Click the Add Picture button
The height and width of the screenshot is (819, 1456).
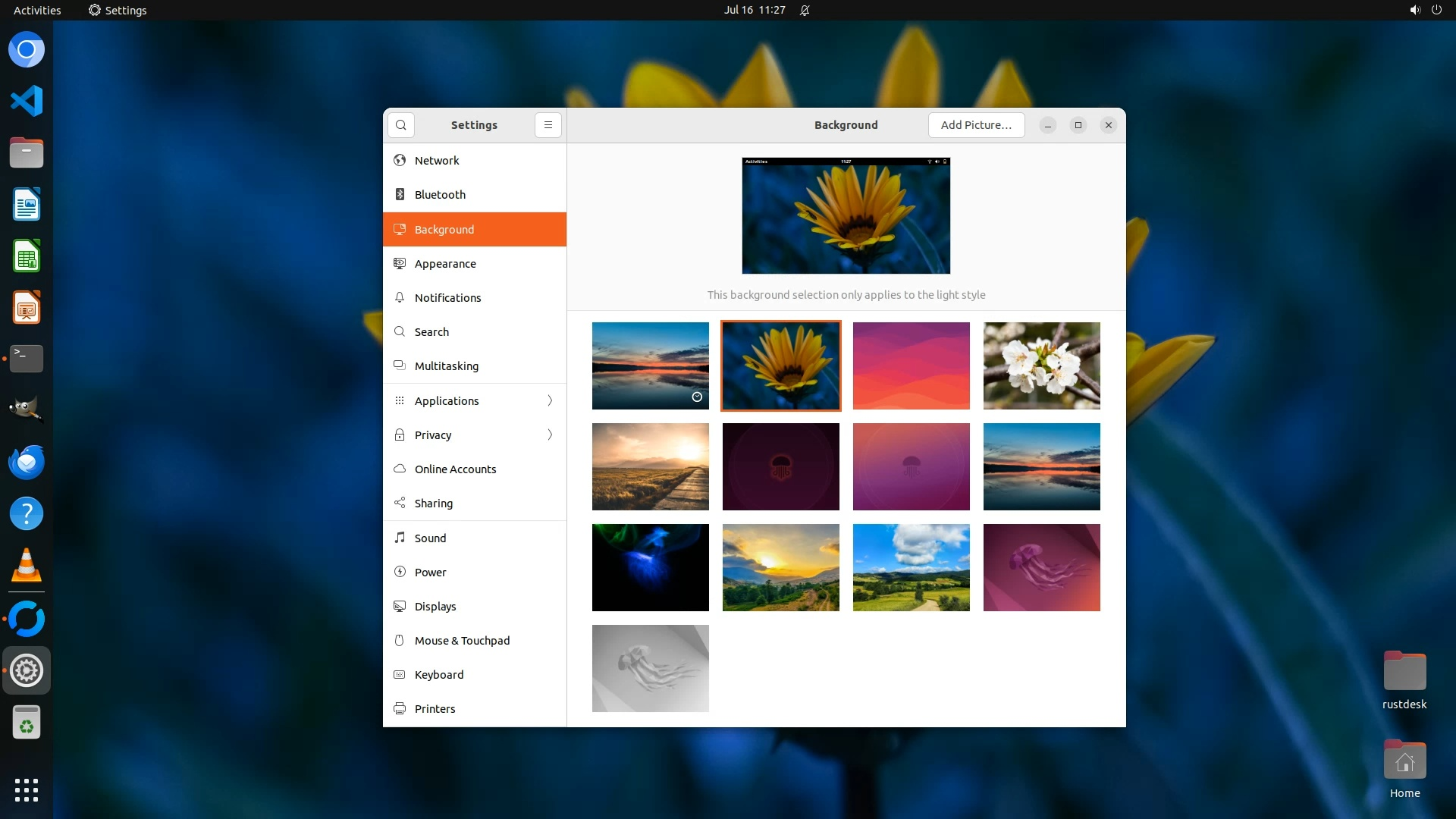click(976, 125)
